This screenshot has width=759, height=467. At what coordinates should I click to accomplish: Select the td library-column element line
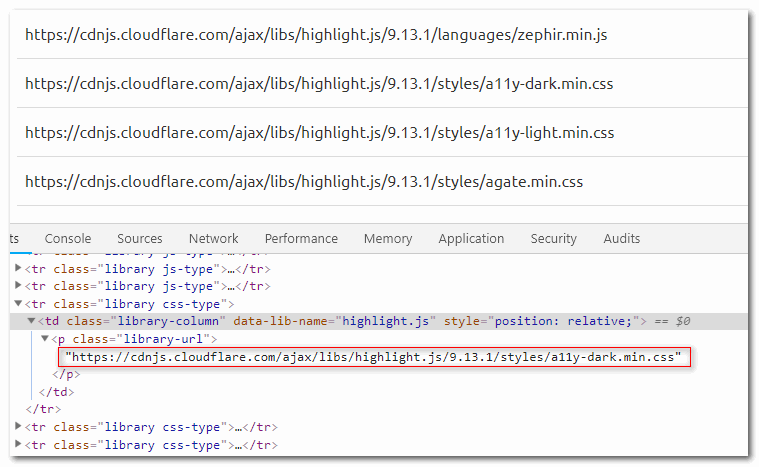click(379, 321)
